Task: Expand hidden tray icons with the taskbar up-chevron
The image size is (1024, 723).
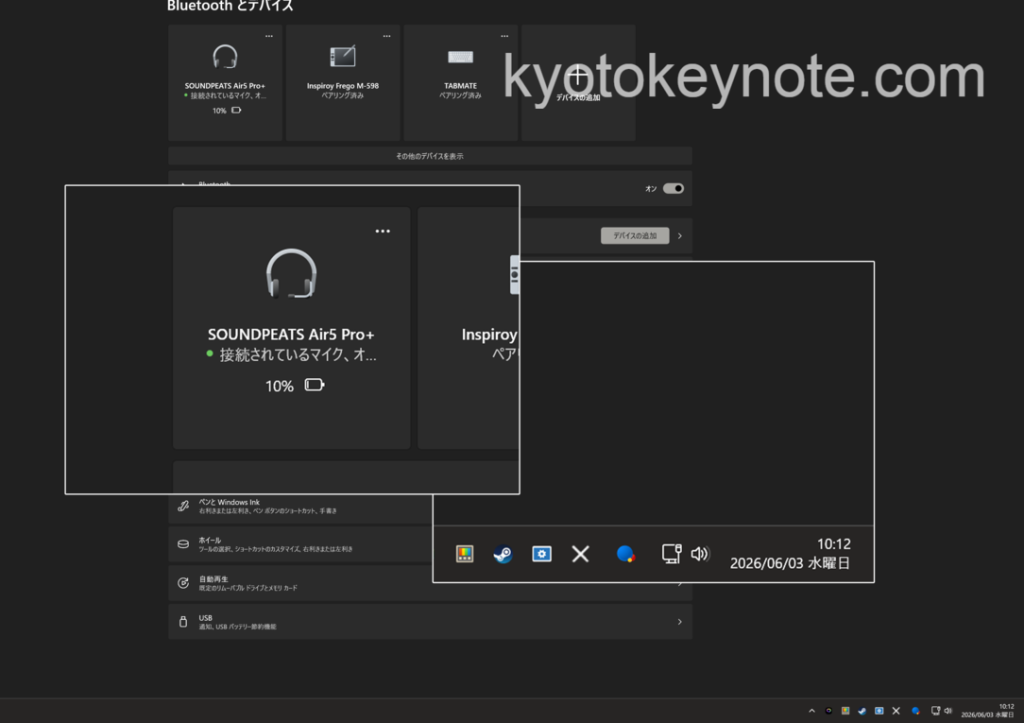Action: click(x=812, y=711)
